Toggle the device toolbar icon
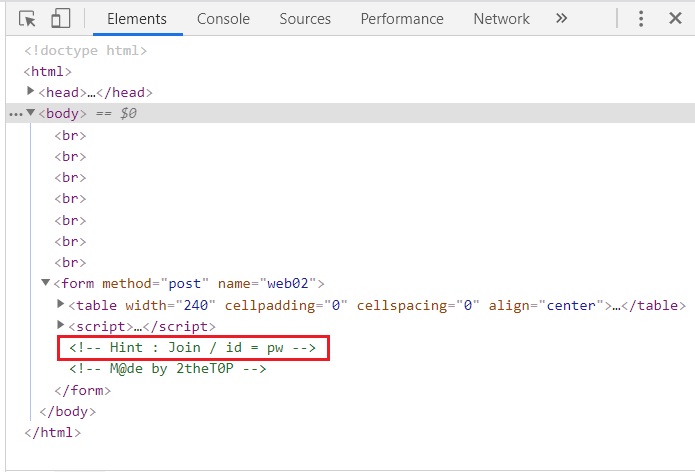Screen dimensions: 695x472 tap(61, 19)
